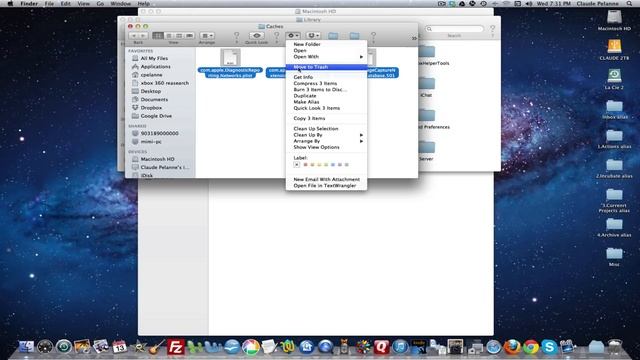Select the Misc desktop folder
This screenshot has height=360, width=640.
[614, 257]
